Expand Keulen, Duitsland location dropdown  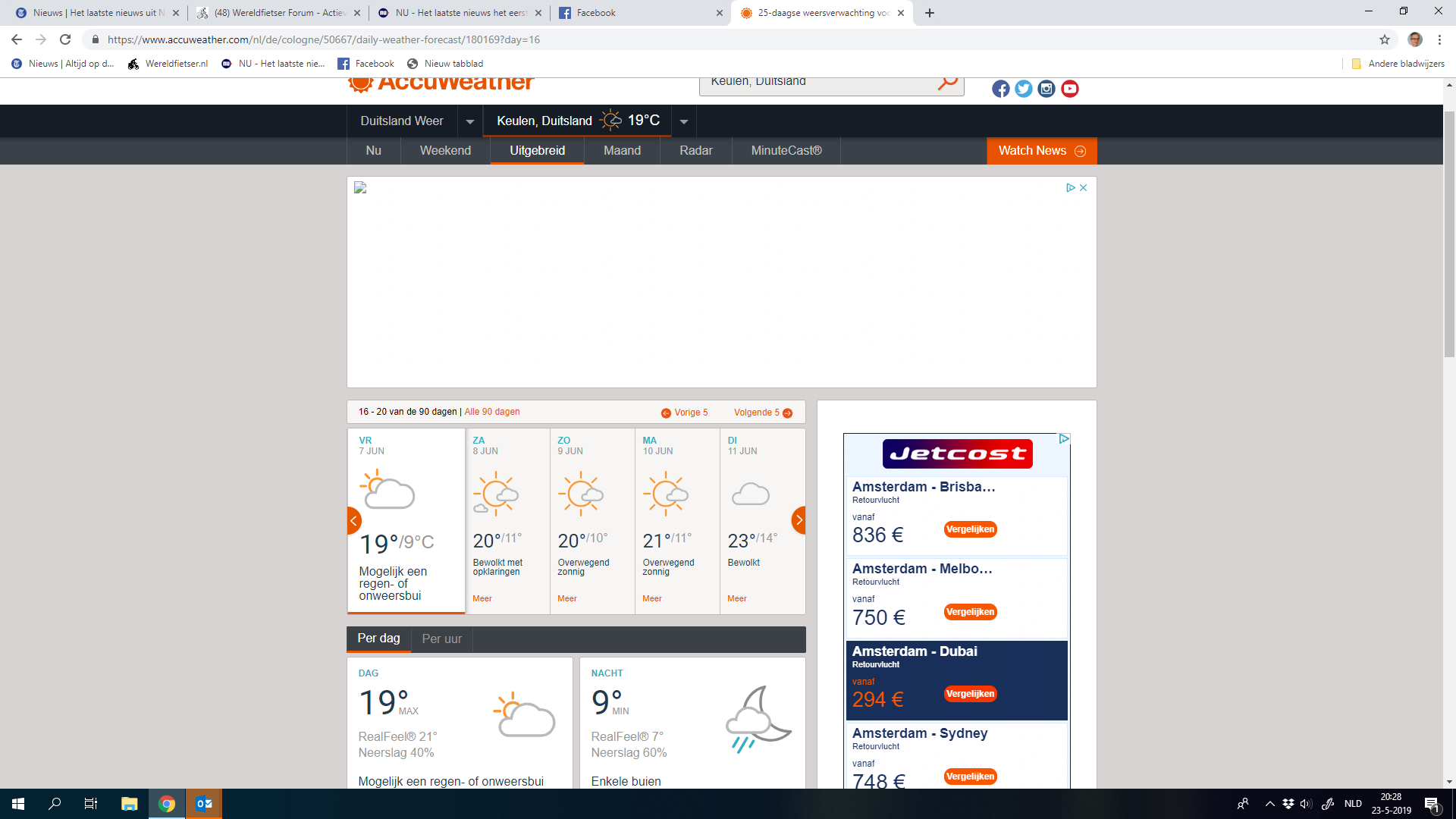[683, 121]
